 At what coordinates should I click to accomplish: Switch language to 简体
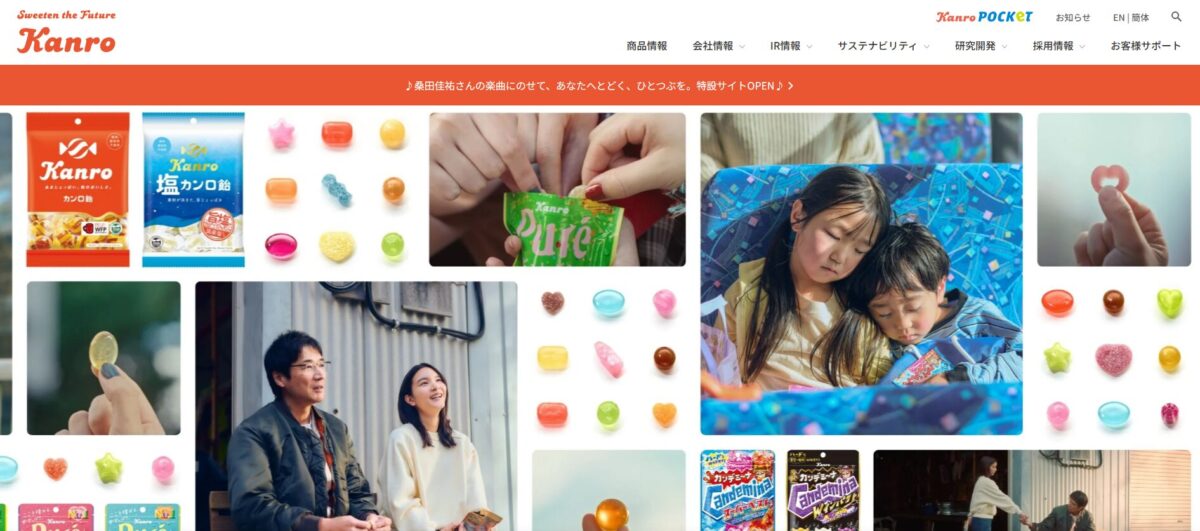(x=1140, y=17)
